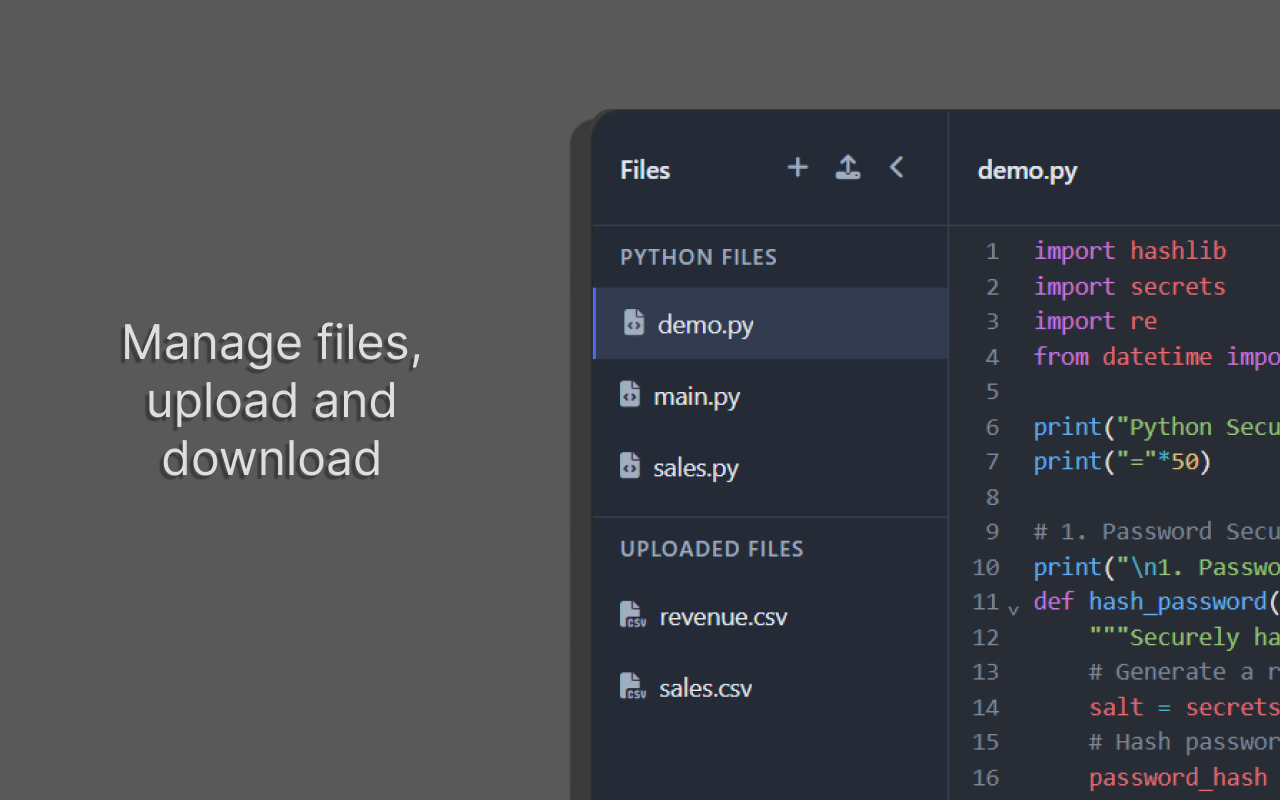Viewport: 1280px width, 800px height.
Task: Click the file icon next to main.py
Action: coord(630,395)
